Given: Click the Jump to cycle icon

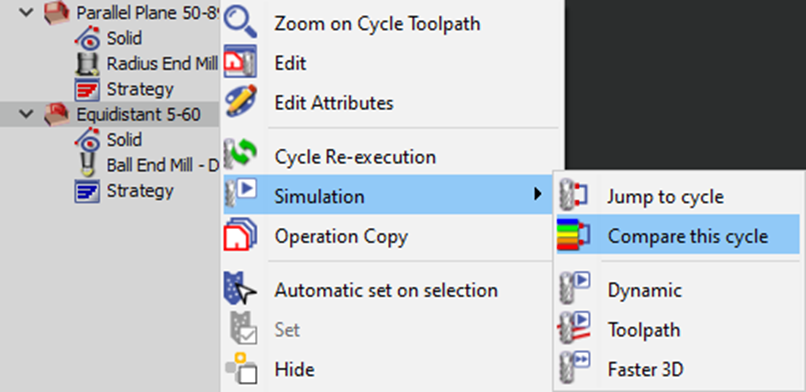Looking at the screenshot, I should pos(574,196).
